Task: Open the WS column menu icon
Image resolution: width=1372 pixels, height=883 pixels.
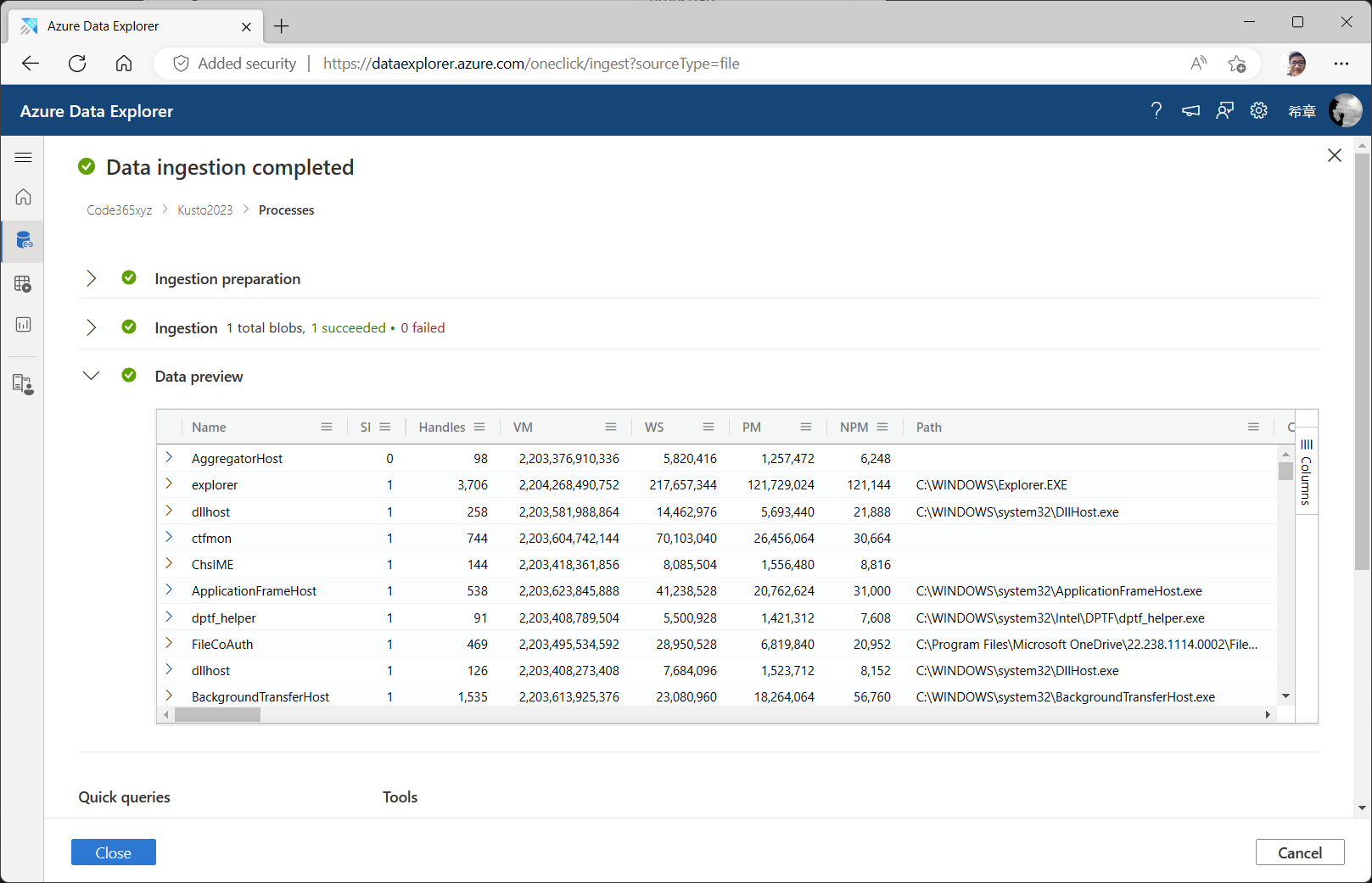Action: pos(708,427)
